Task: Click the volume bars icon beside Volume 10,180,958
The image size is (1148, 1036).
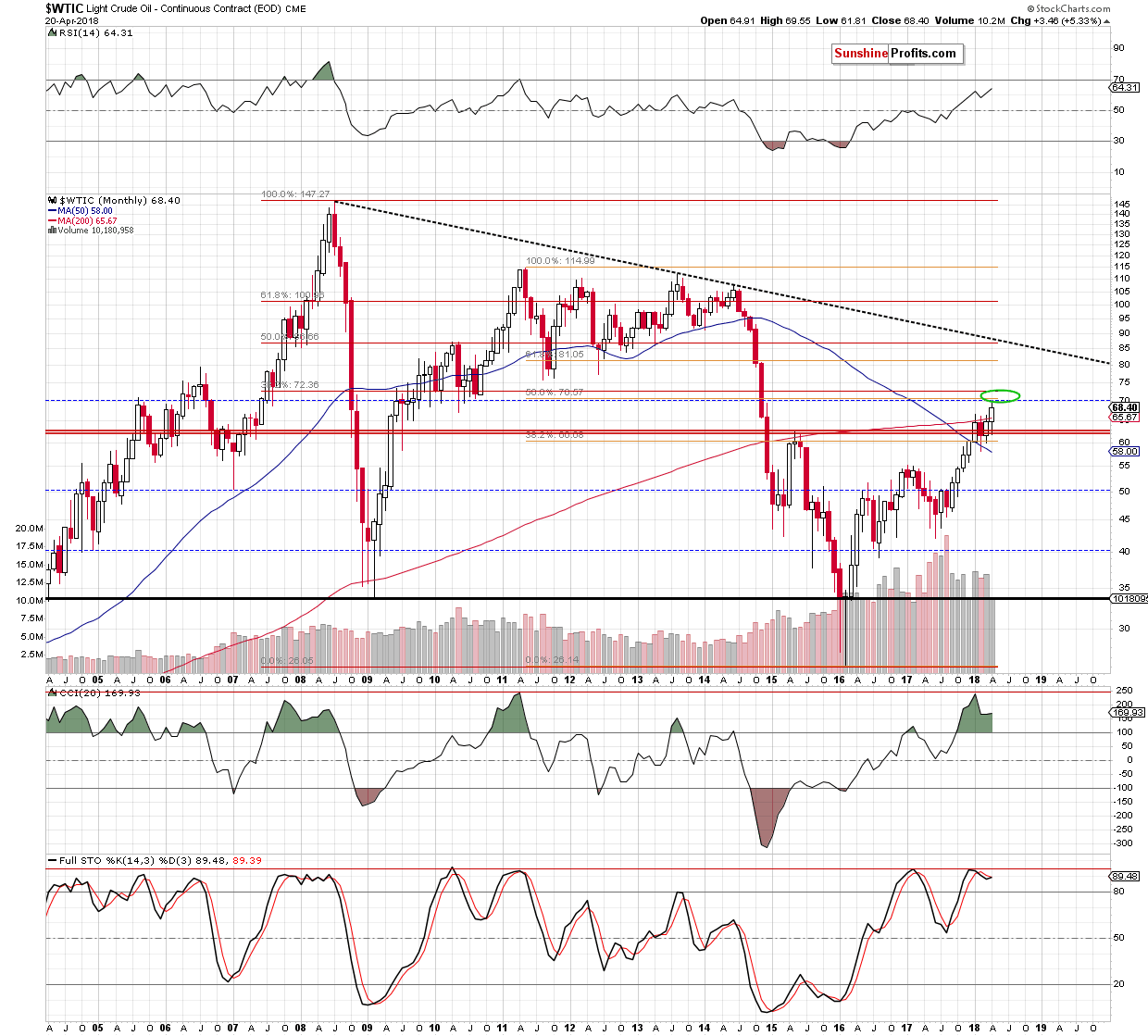Action: pyautogui.click(x=52, y=231)
